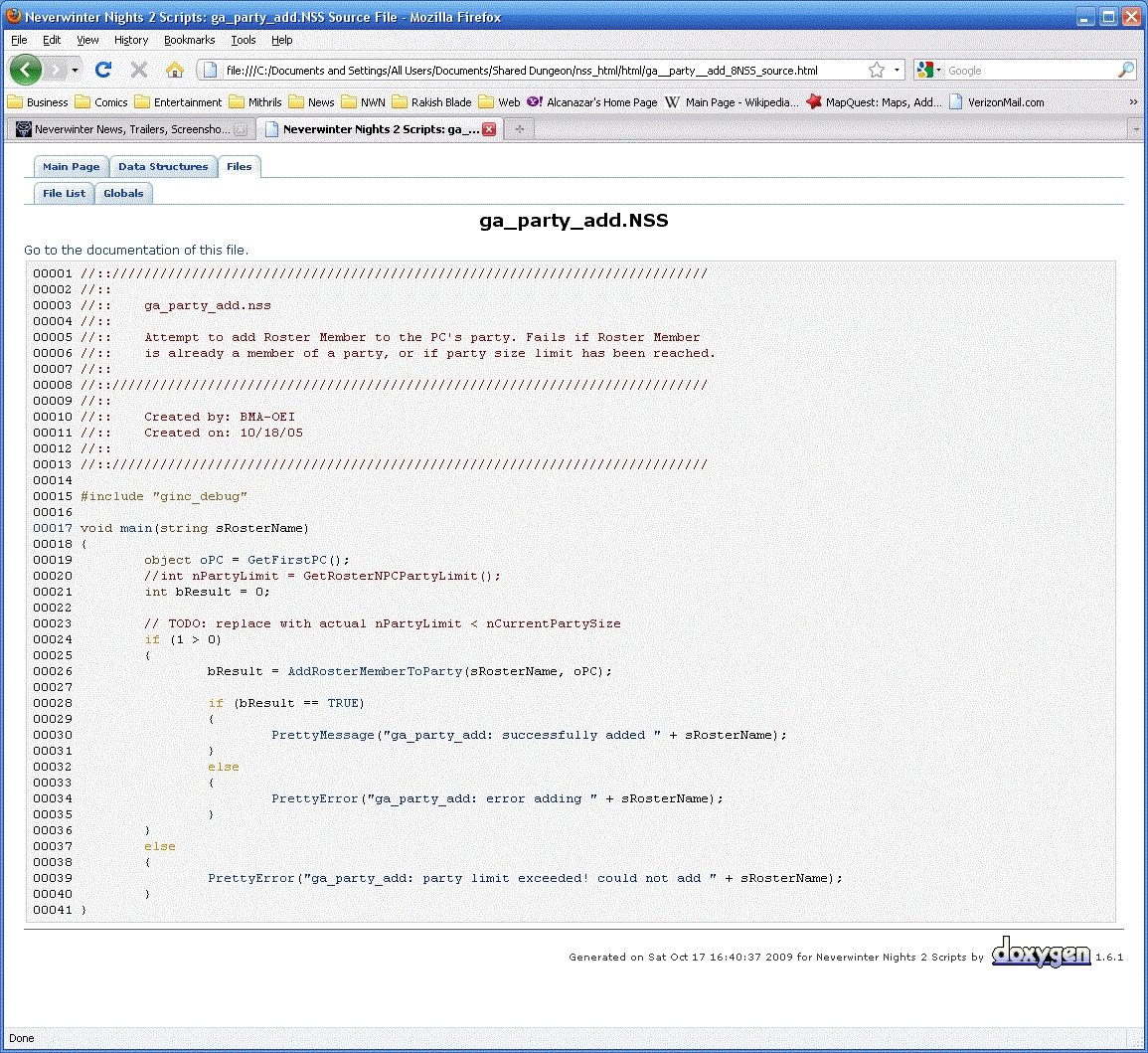This screenshot has width=1148, height=1053.
Task: Click the doxygen logo in footer
Action: (x=1041, y=953)
